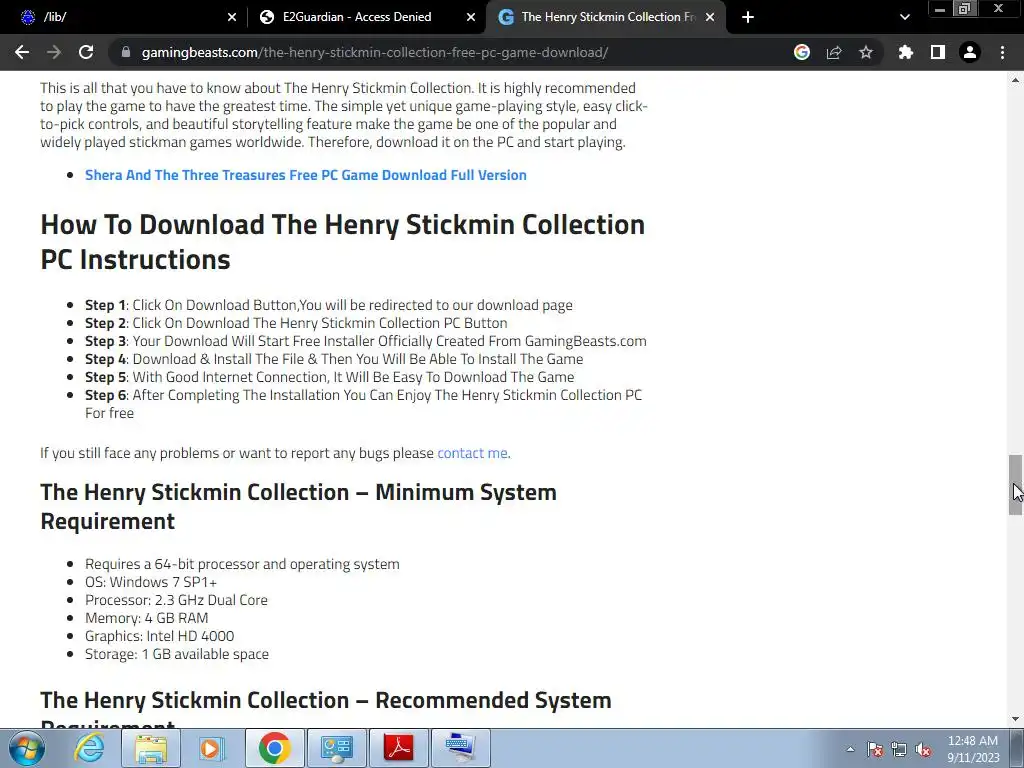The image size is (1024, 768).
Task: Click the Step 5 instruction line
Action: (x=330, y=377)
